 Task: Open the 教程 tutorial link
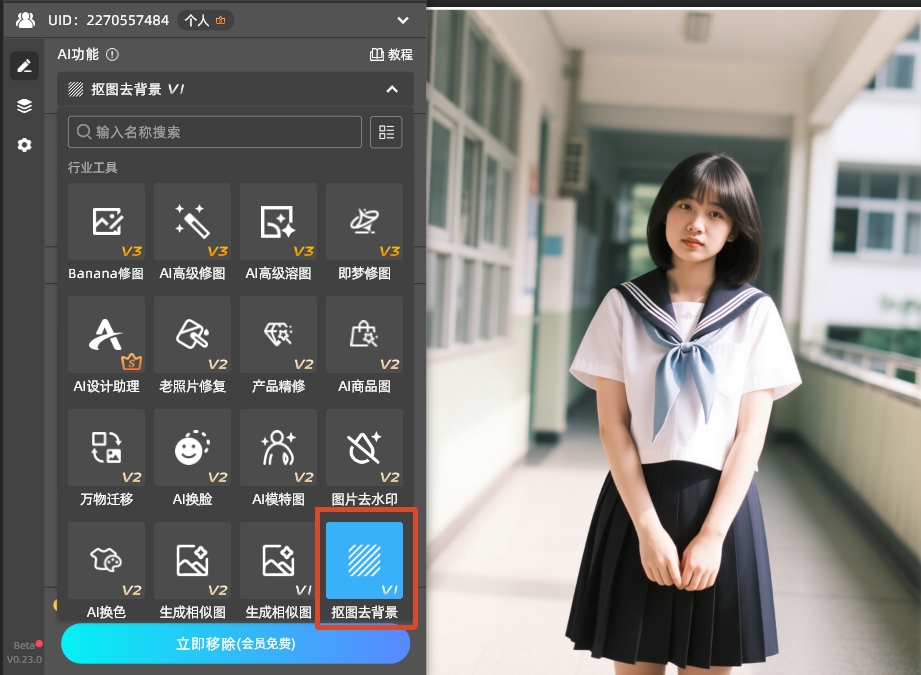coord(391,55)
